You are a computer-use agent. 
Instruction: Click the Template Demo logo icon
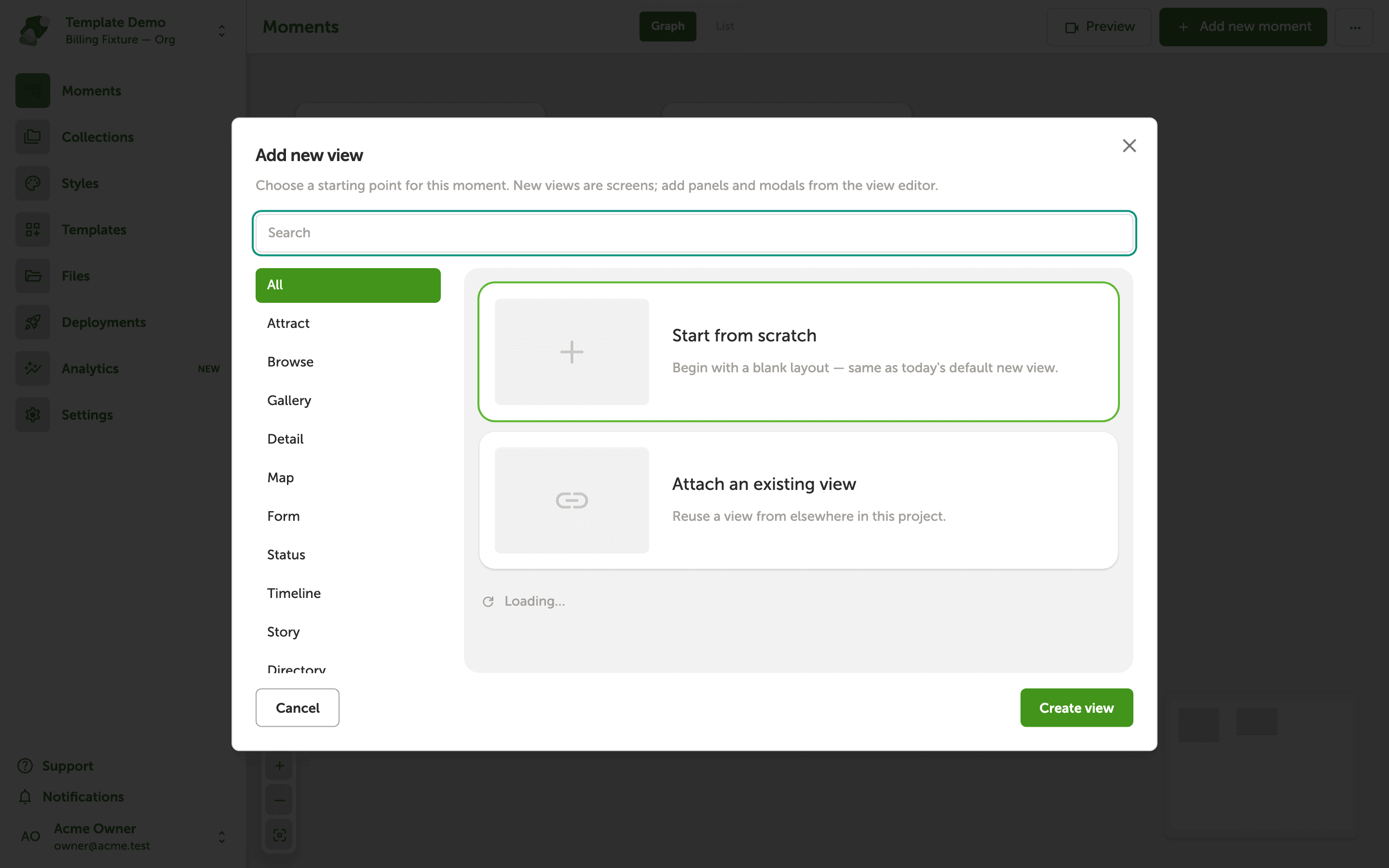click(x=33, y=30)
